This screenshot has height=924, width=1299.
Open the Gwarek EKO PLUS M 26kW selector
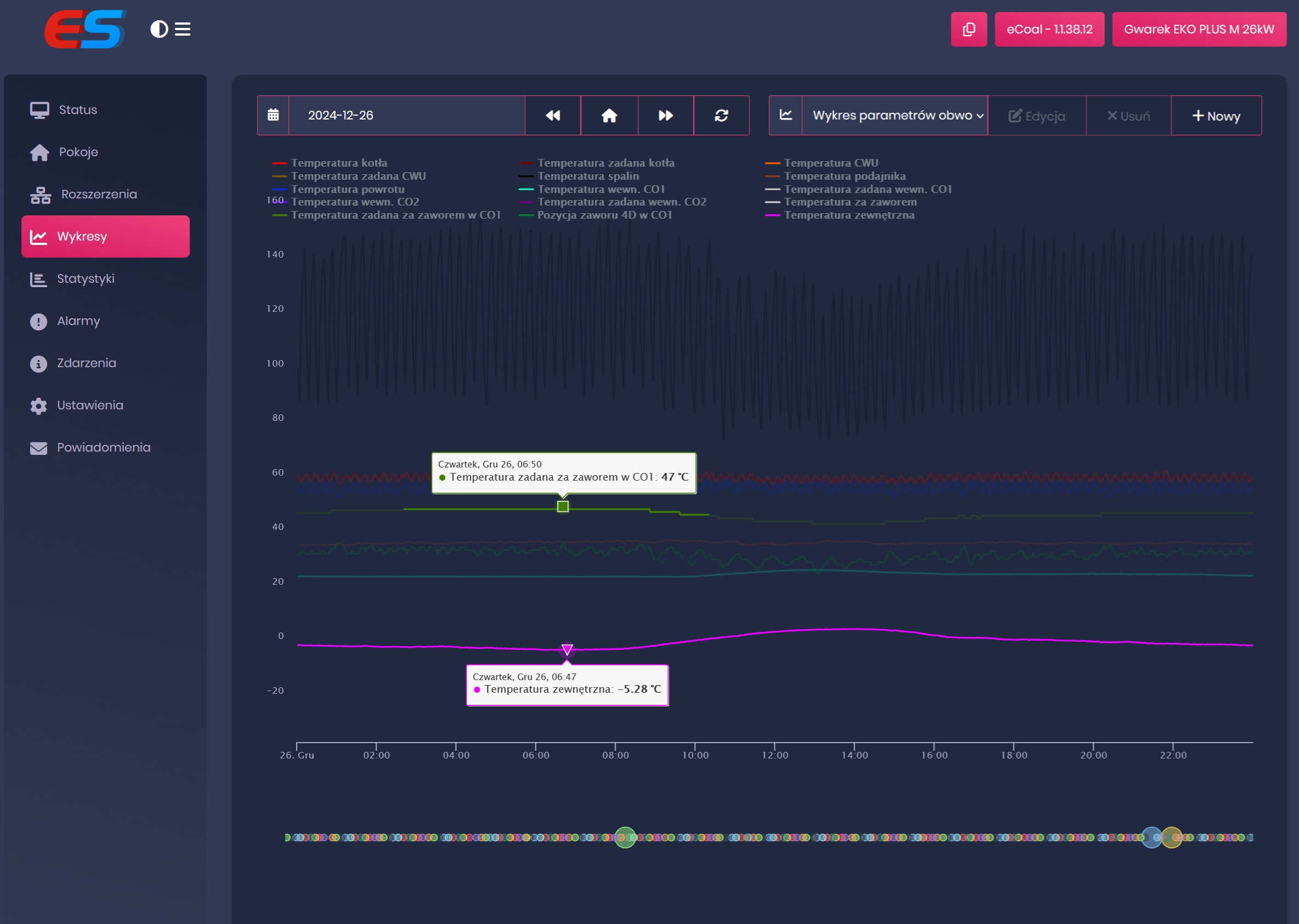point(1198,29)
